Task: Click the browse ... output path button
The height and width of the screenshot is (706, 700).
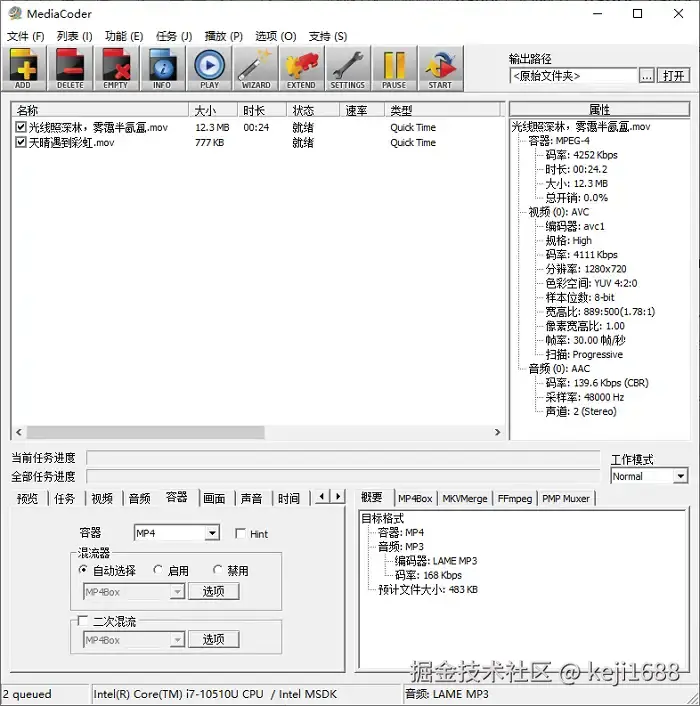Action: tap(647, 76)
